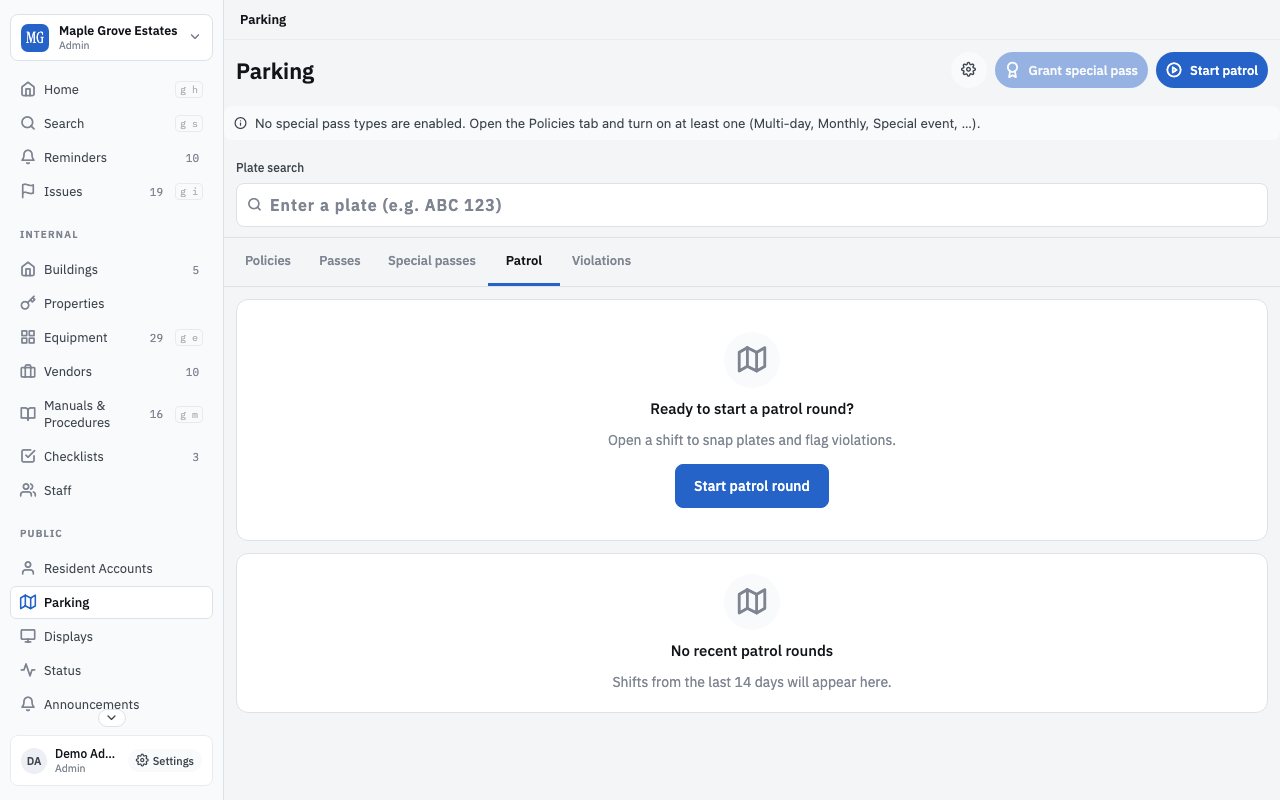
Task: Open Buildings from the sidebar
Action: tap(111, 269)
